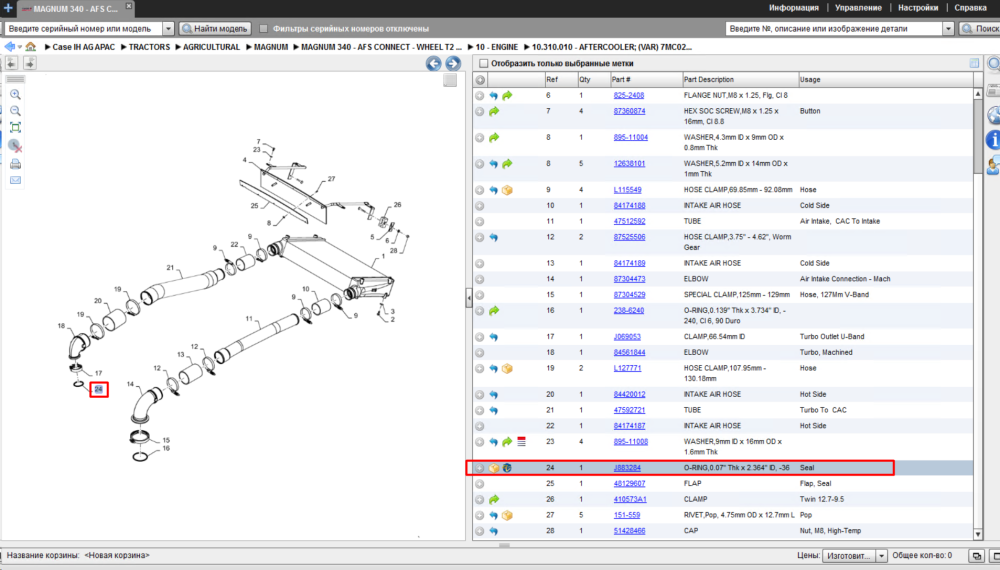Add row 10 INTAKE AIR HOSE to cart
Screen dimensions: 1000x570
480,206
